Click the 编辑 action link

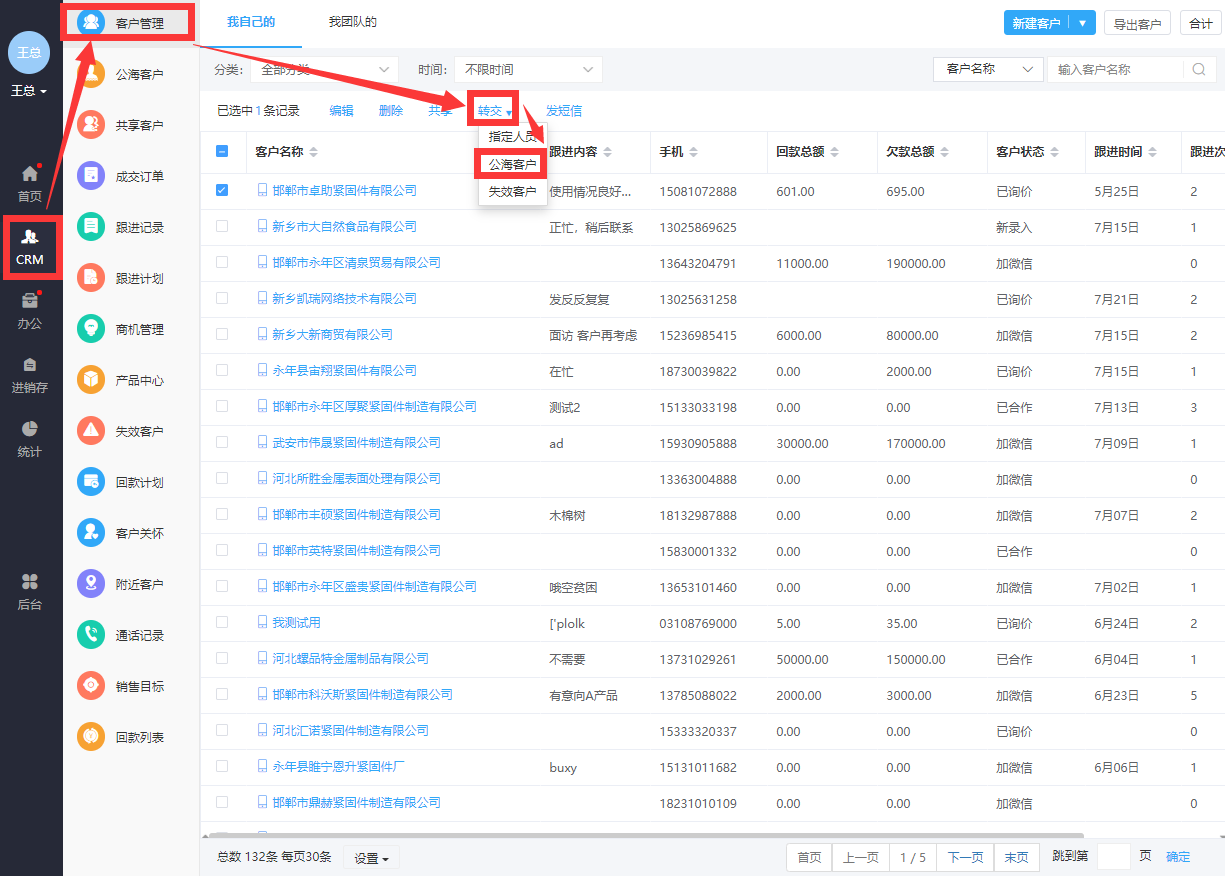[342, 111]
